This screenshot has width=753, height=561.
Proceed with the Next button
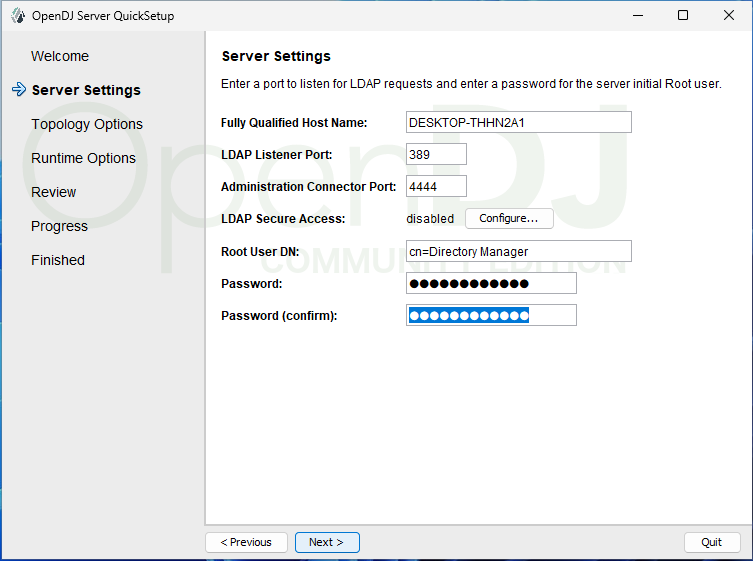(327, 542)
